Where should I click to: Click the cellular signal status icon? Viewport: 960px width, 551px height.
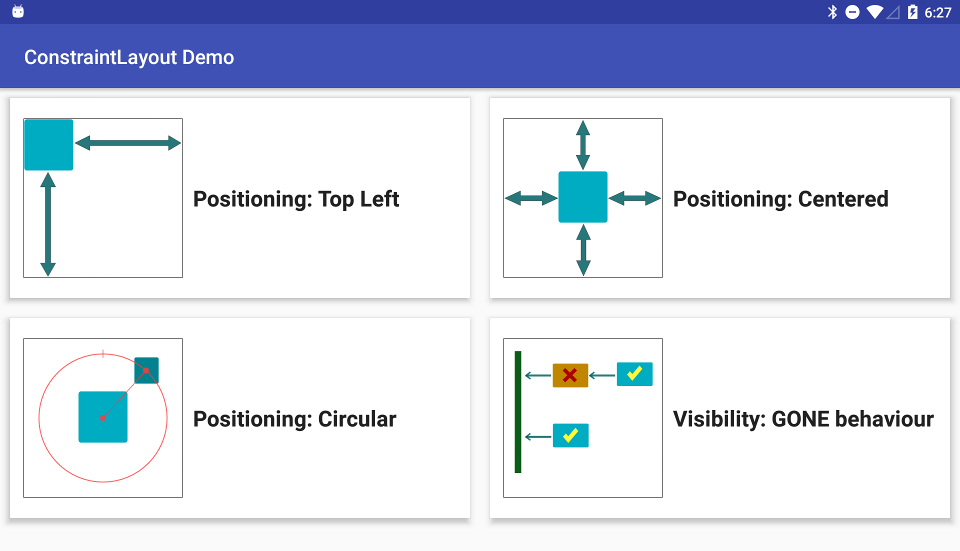point(894,12)
